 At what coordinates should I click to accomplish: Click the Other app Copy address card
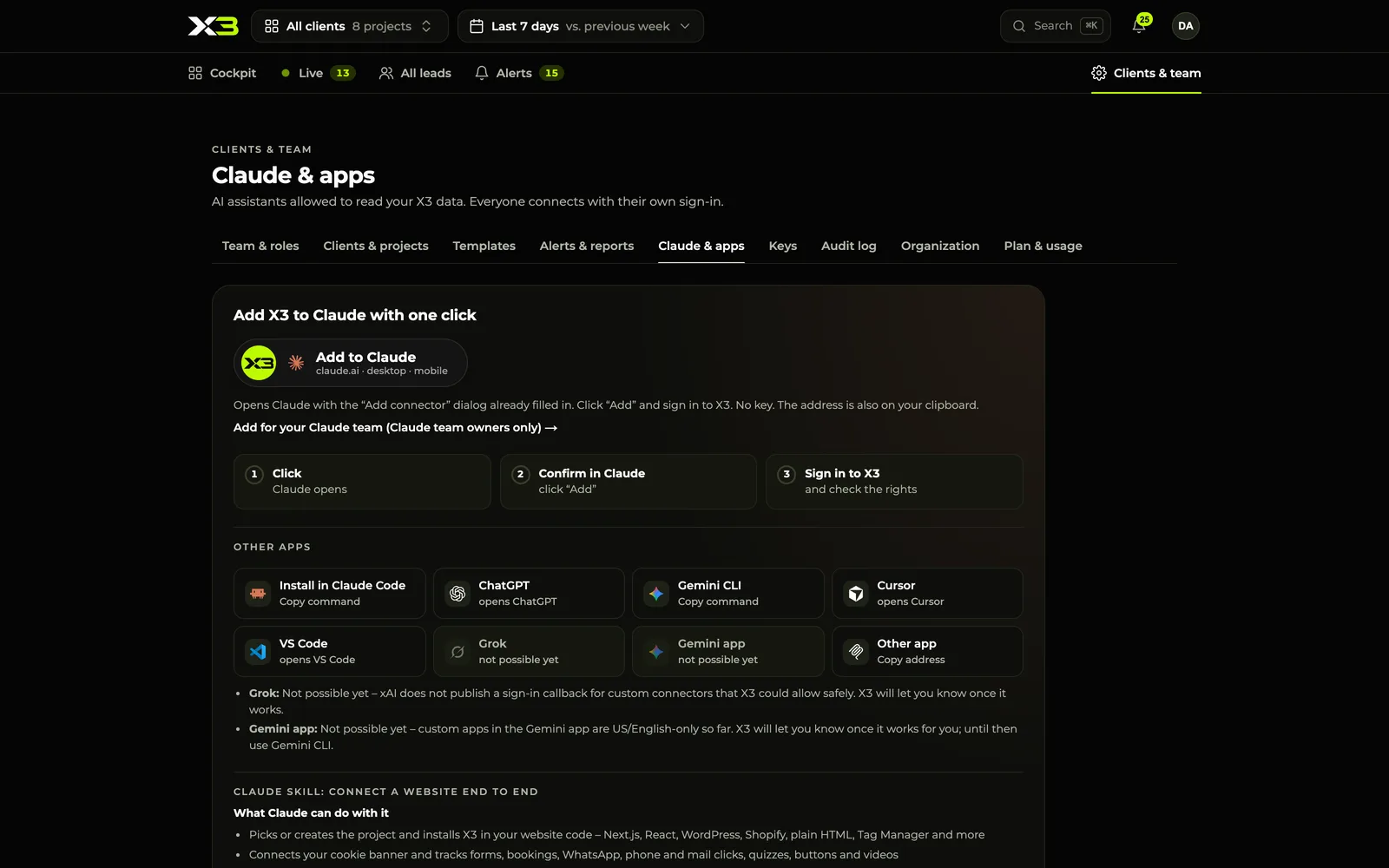tap(927, 652)
